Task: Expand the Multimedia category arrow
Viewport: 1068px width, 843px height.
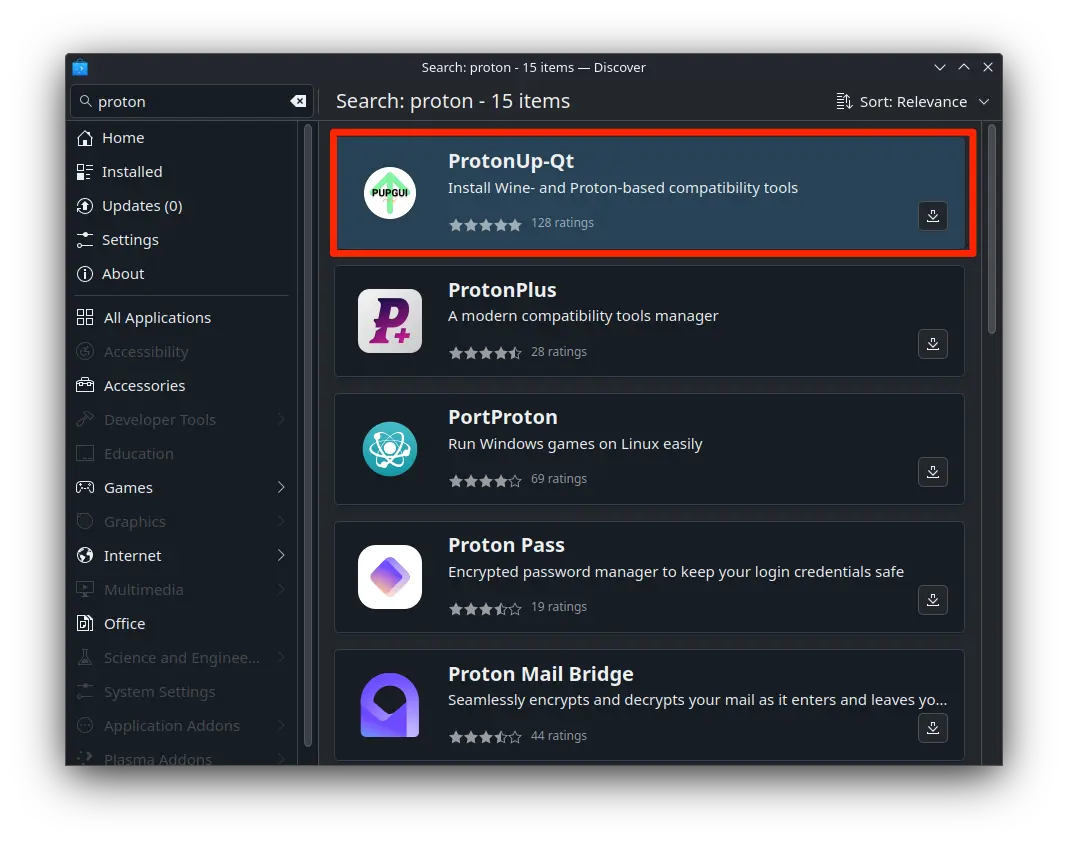Action: tap(281, 590)
